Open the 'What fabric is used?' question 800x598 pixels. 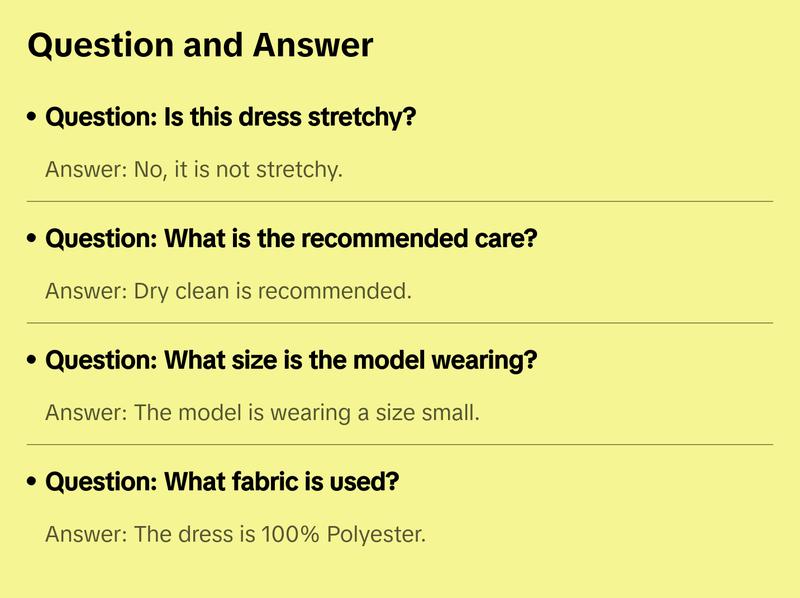[222, 482]
